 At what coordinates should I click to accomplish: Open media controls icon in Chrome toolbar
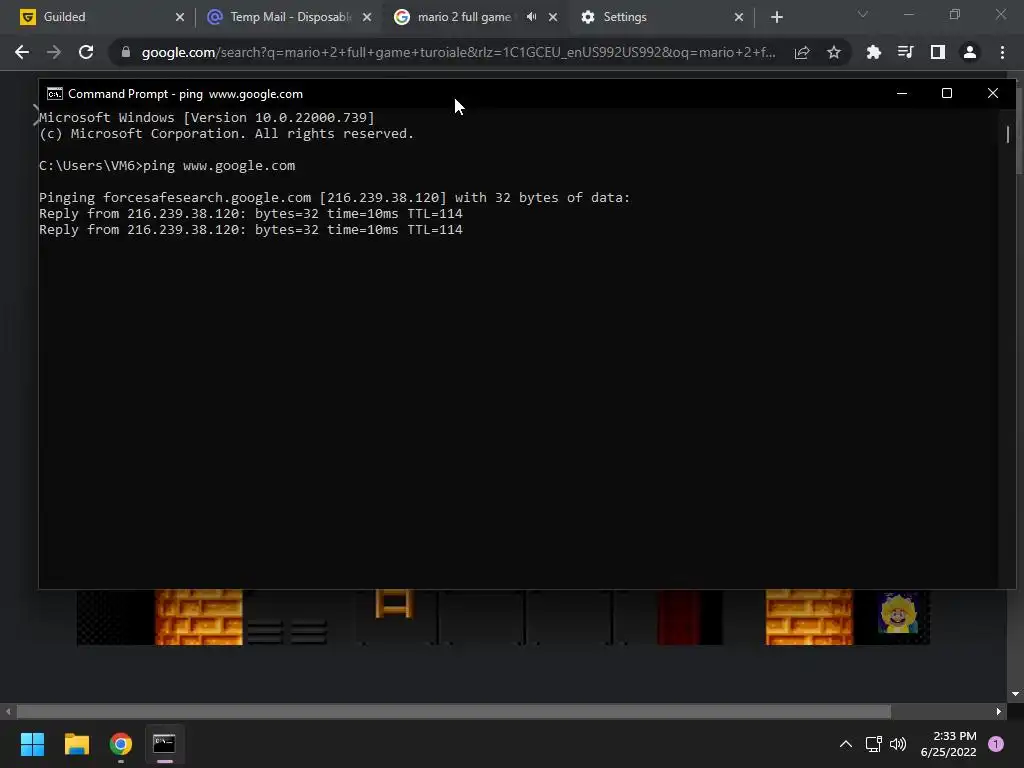pos(905,52)
